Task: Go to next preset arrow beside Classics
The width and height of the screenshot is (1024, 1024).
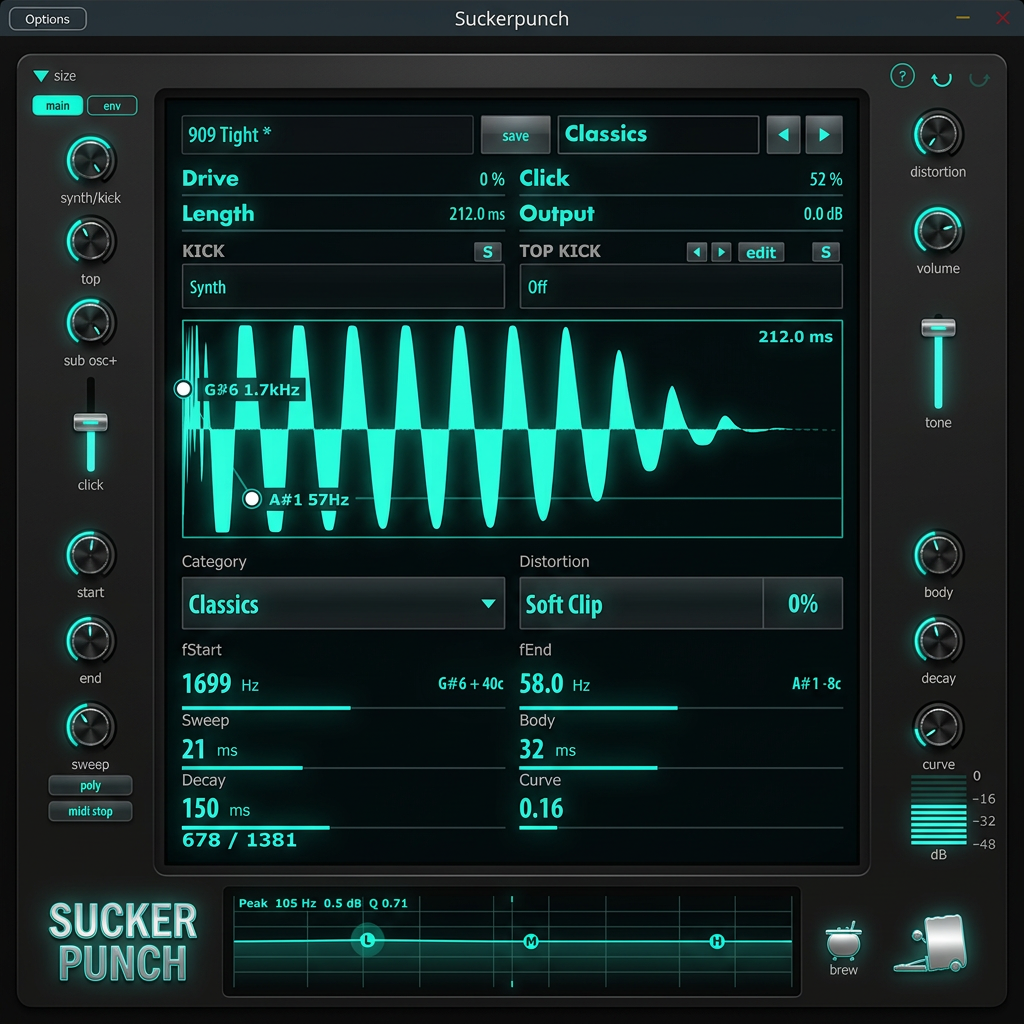Action: (x=824, y=135)
